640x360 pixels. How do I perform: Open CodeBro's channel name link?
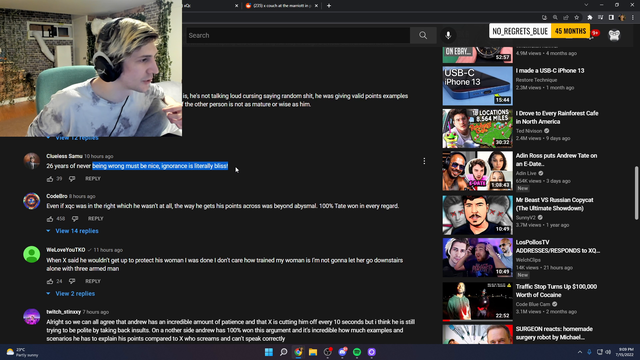[57, 196]
